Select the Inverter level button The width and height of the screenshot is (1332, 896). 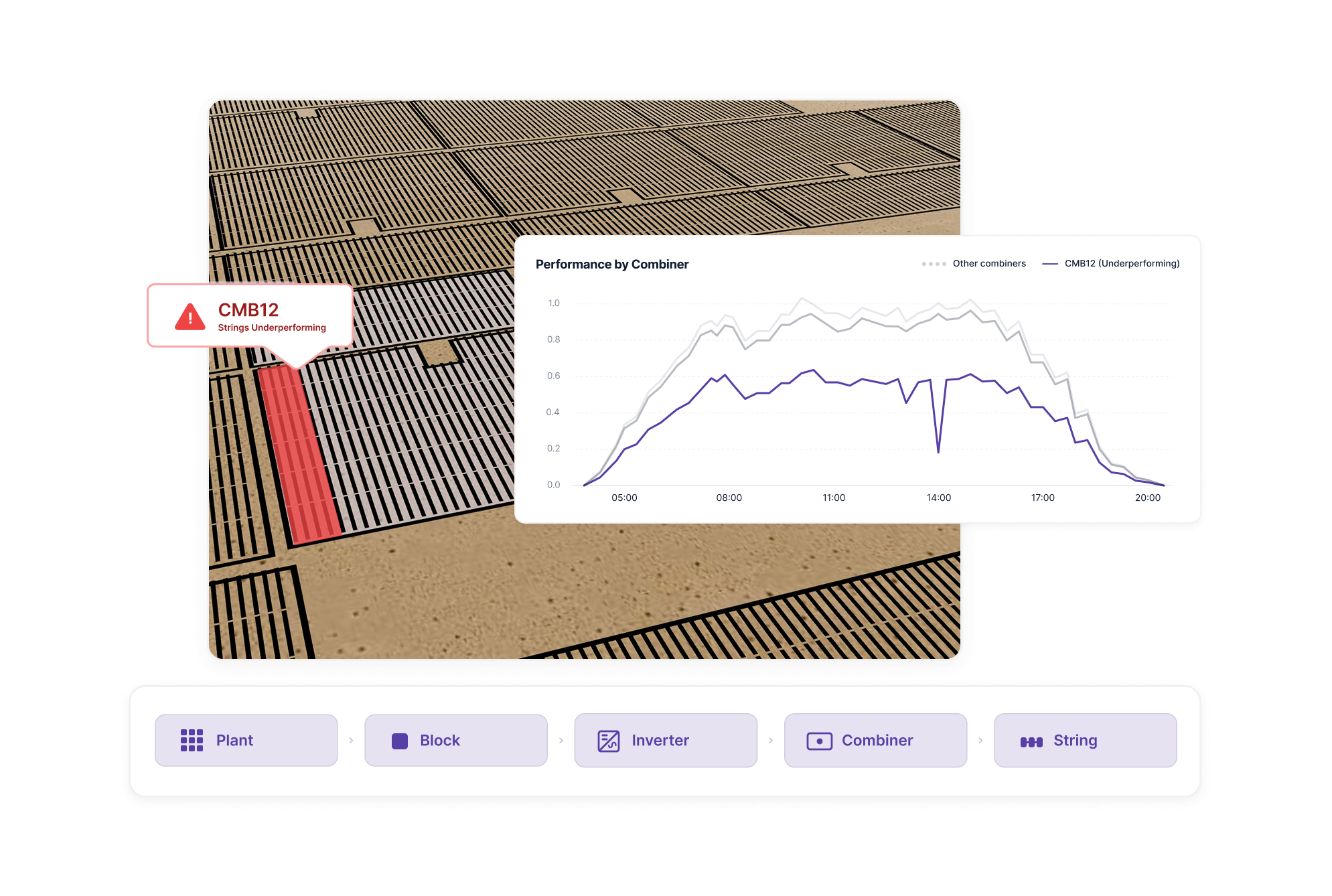[x=666, y=740]
